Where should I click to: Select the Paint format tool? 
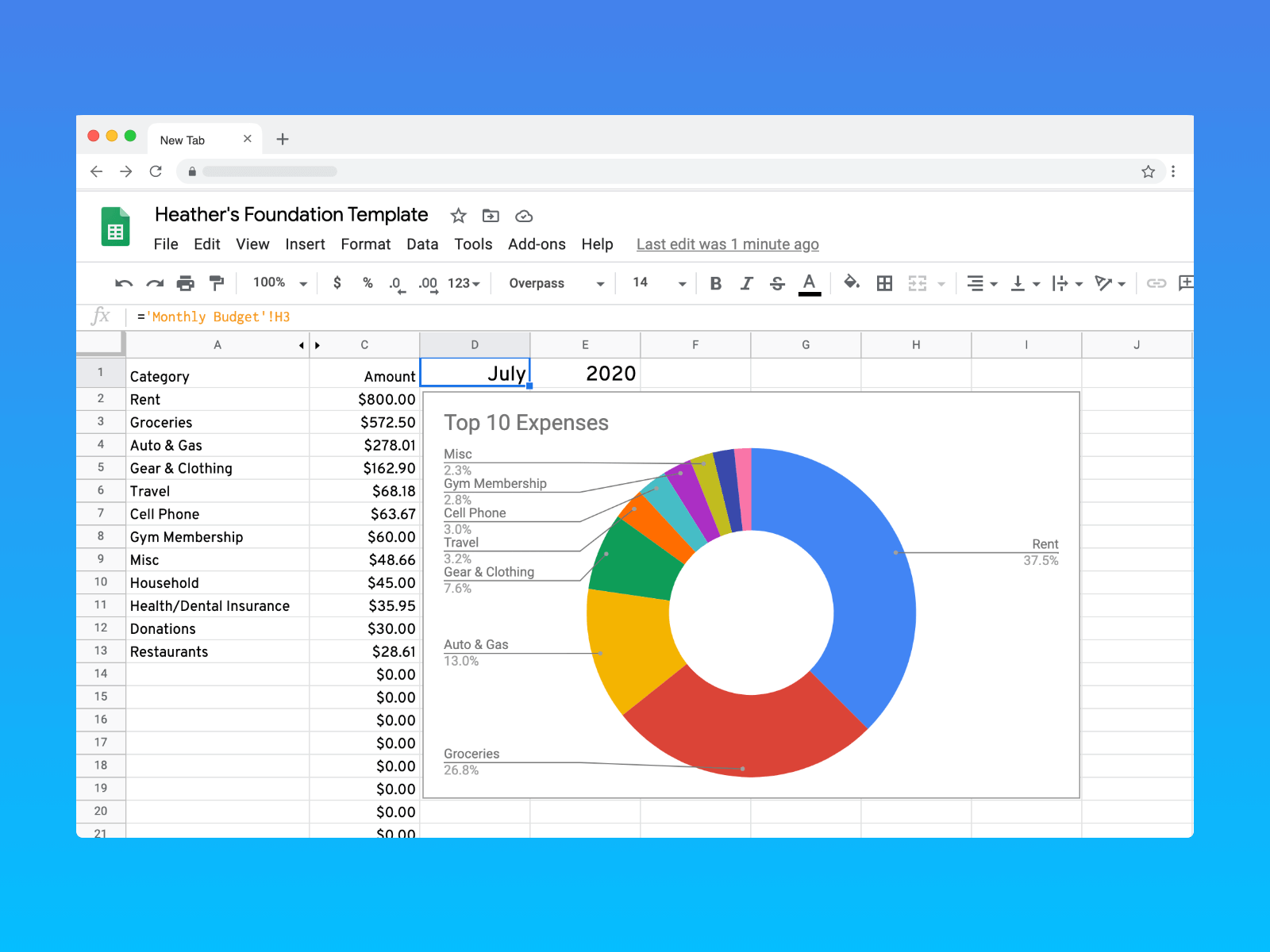(x=216, y=282)
